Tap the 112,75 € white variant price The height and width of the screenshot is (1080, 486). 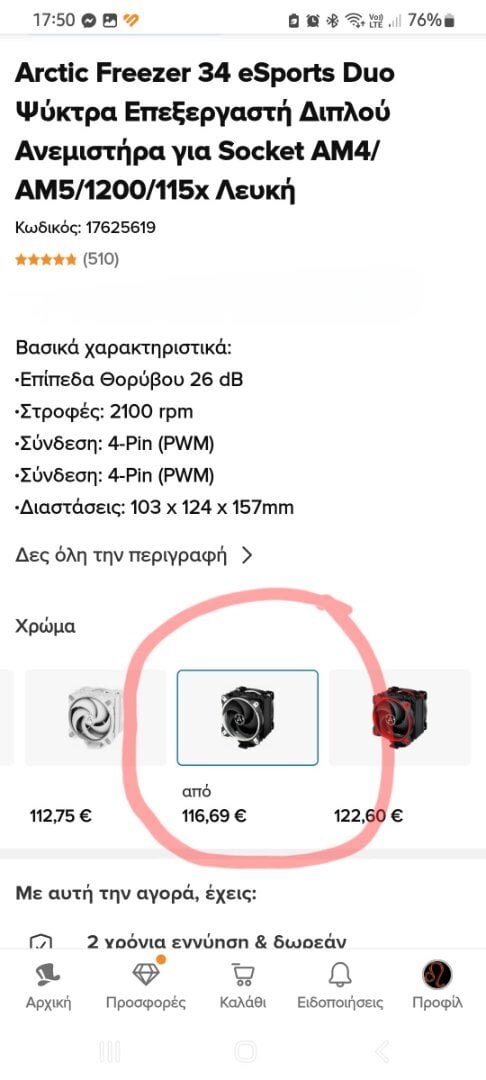61,816
